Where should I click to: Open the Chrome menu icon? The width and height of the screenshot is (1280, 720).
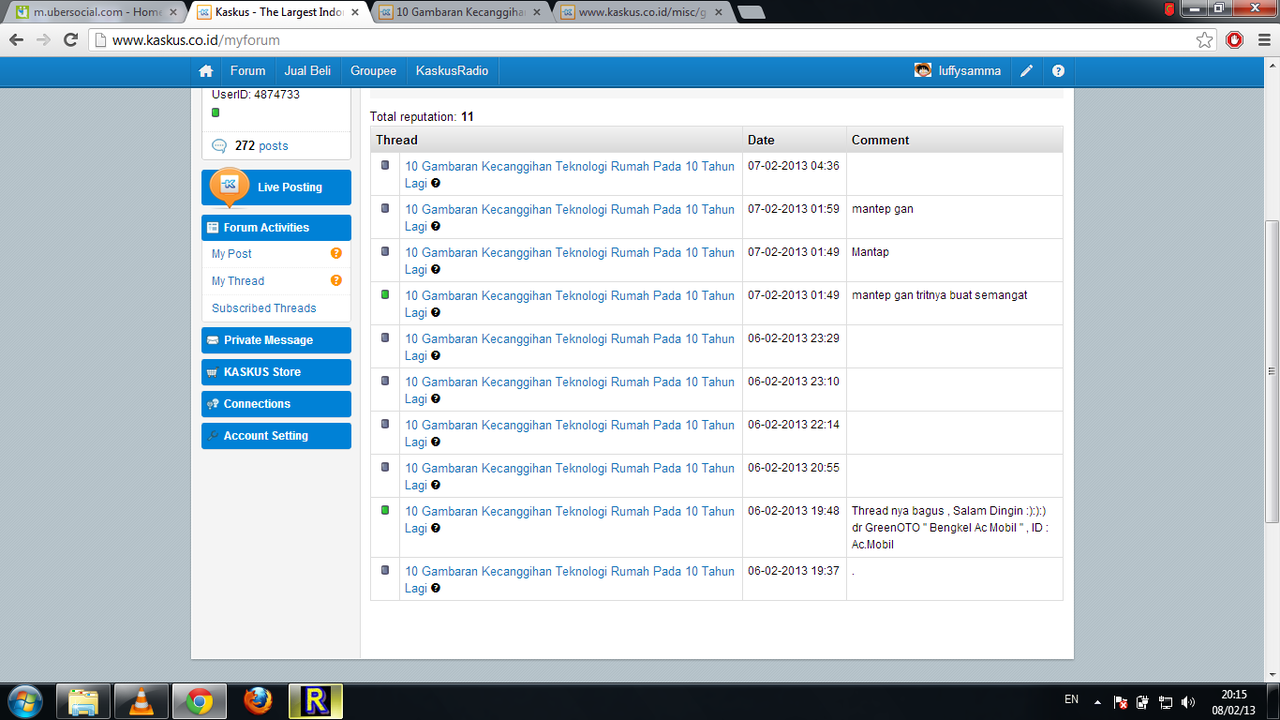pyautogui.click(x=1264, y=40)
